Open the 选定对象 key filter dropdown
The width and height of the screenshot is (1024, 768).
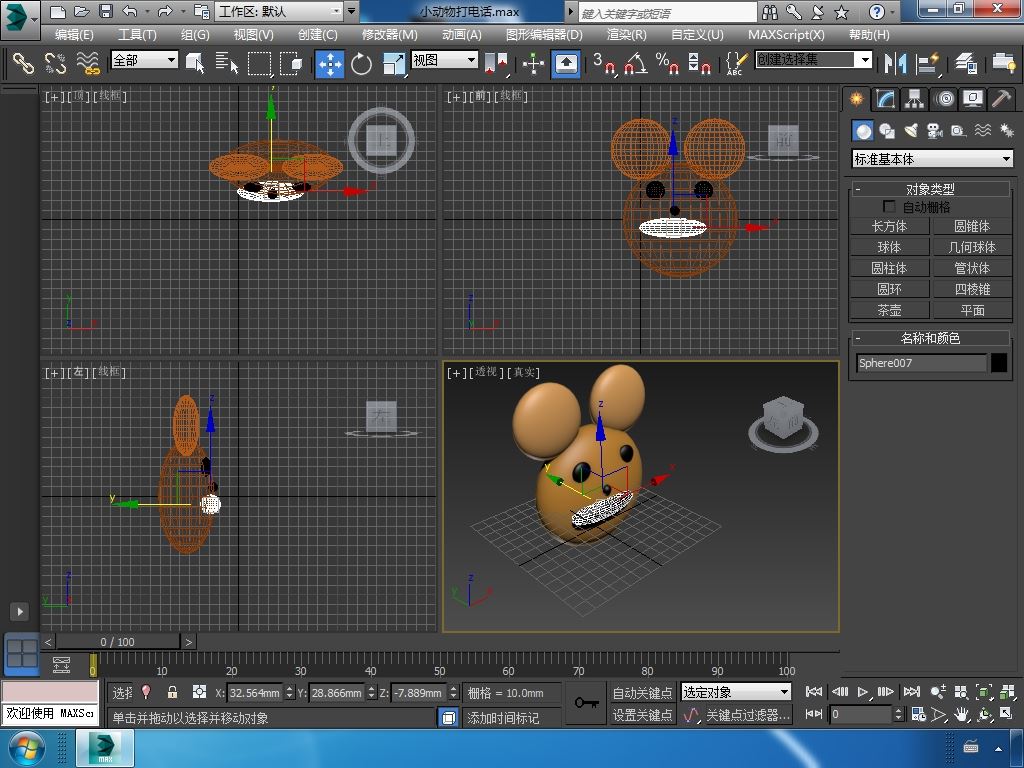(736, 692)
